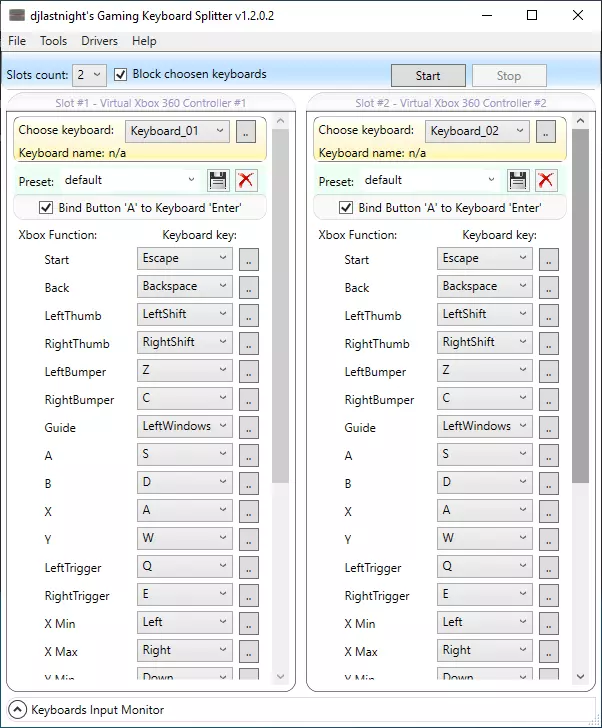Click the '..' button next to Guide in Slot #1

(249, 427)
